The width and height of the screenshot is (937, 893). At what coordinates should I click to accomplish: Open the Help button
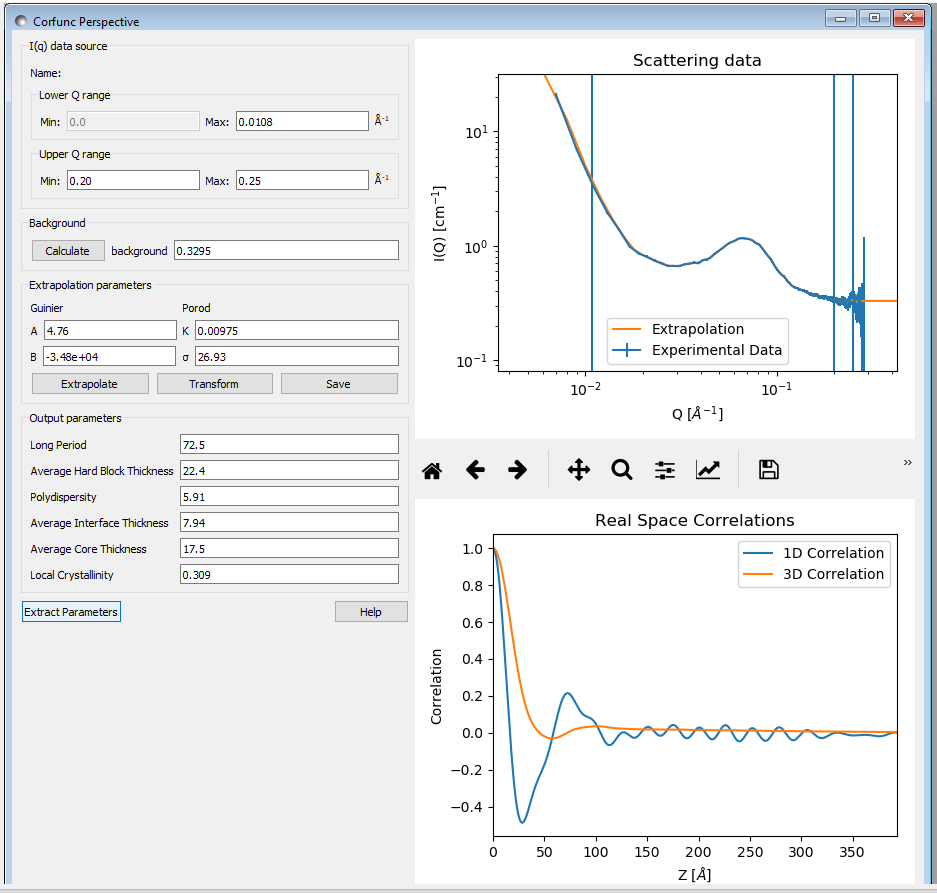[x=371, y=612]
